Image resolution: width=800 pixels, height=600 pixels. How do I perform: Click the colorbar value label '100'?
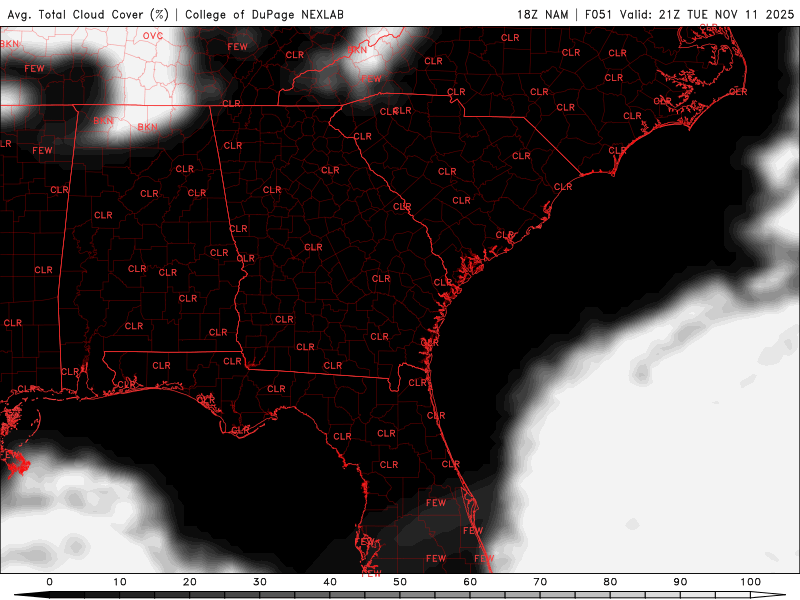(x=751, y=582)
